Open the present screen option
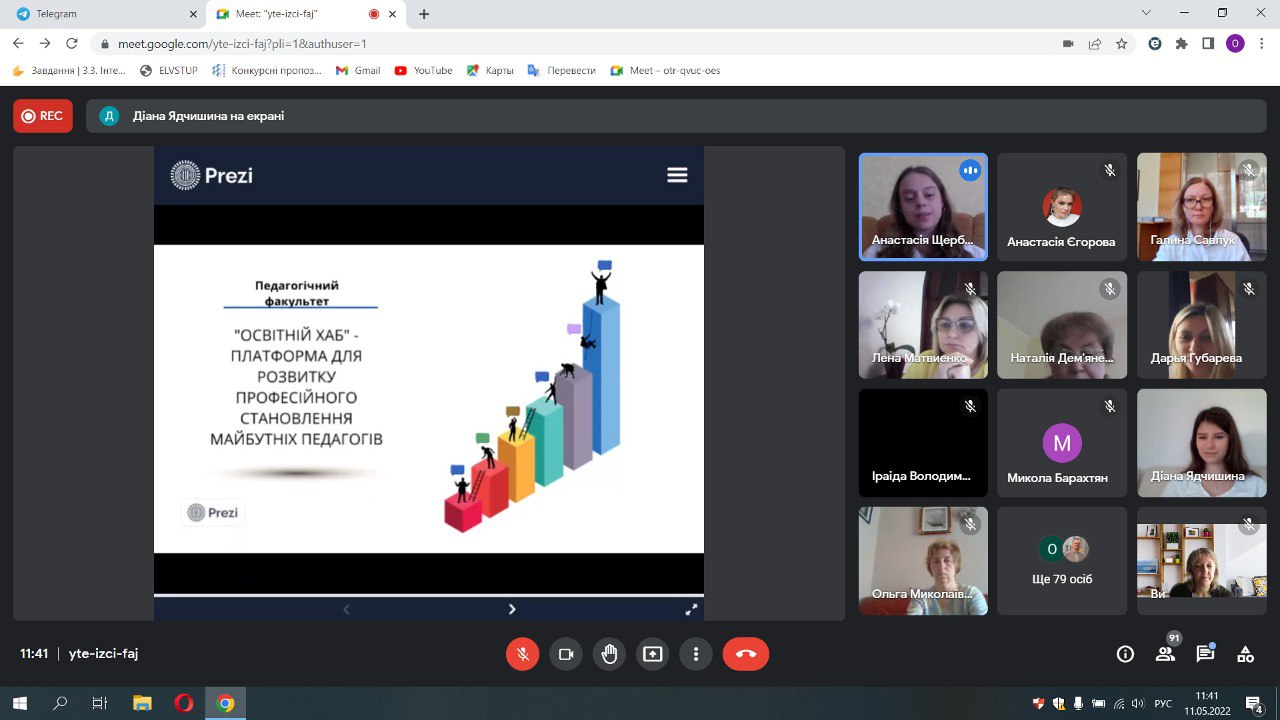 (x=652, y=654)
